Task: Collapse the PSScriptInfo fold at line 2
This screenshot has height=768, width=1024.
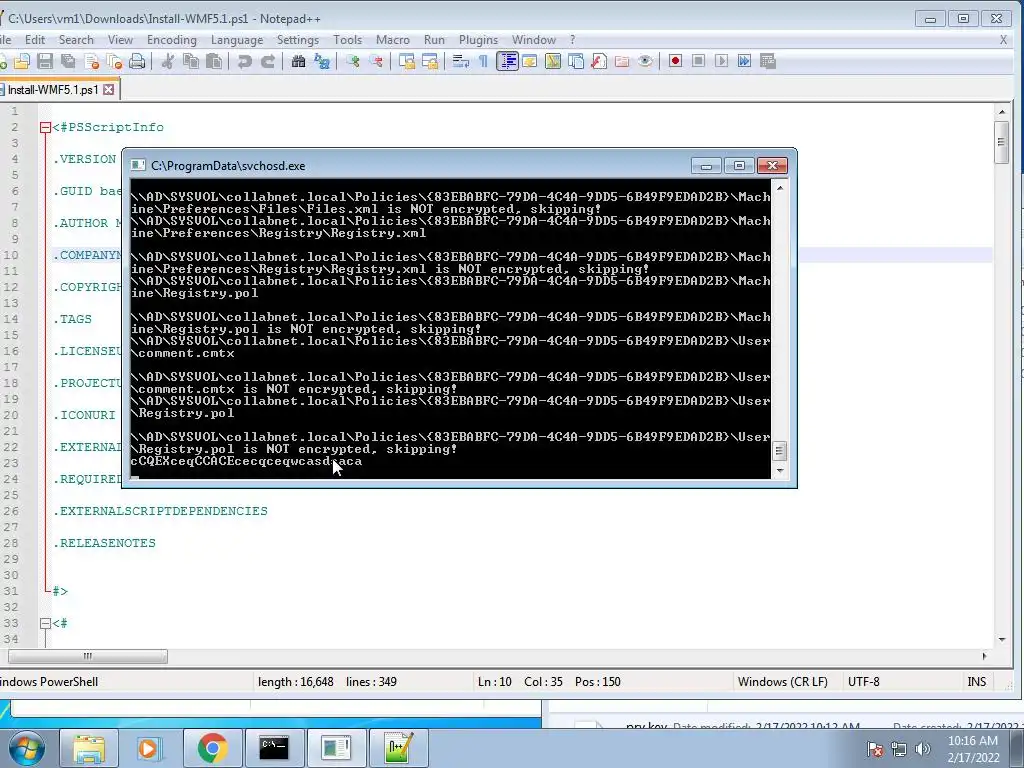Action: 45,128
